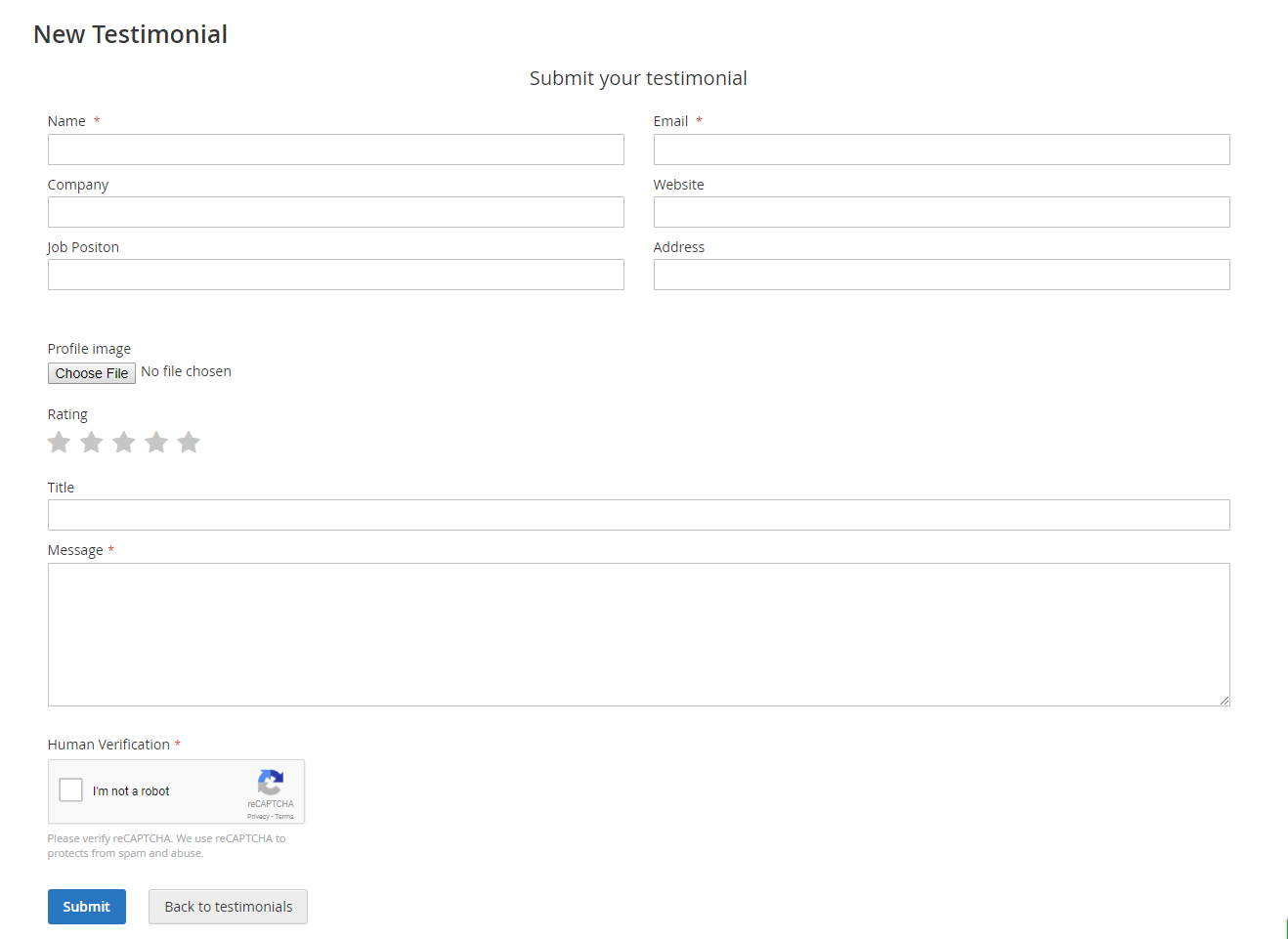Select the Website text box

941,212
